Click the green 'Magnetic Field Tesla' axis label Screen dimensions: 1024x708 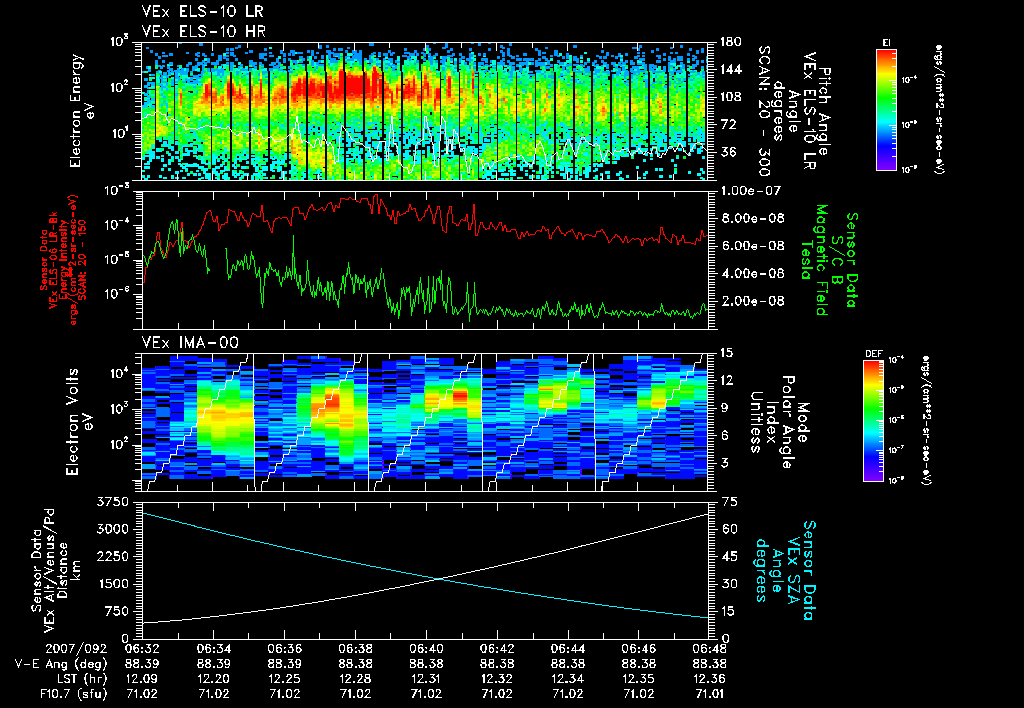coord(813,260)
